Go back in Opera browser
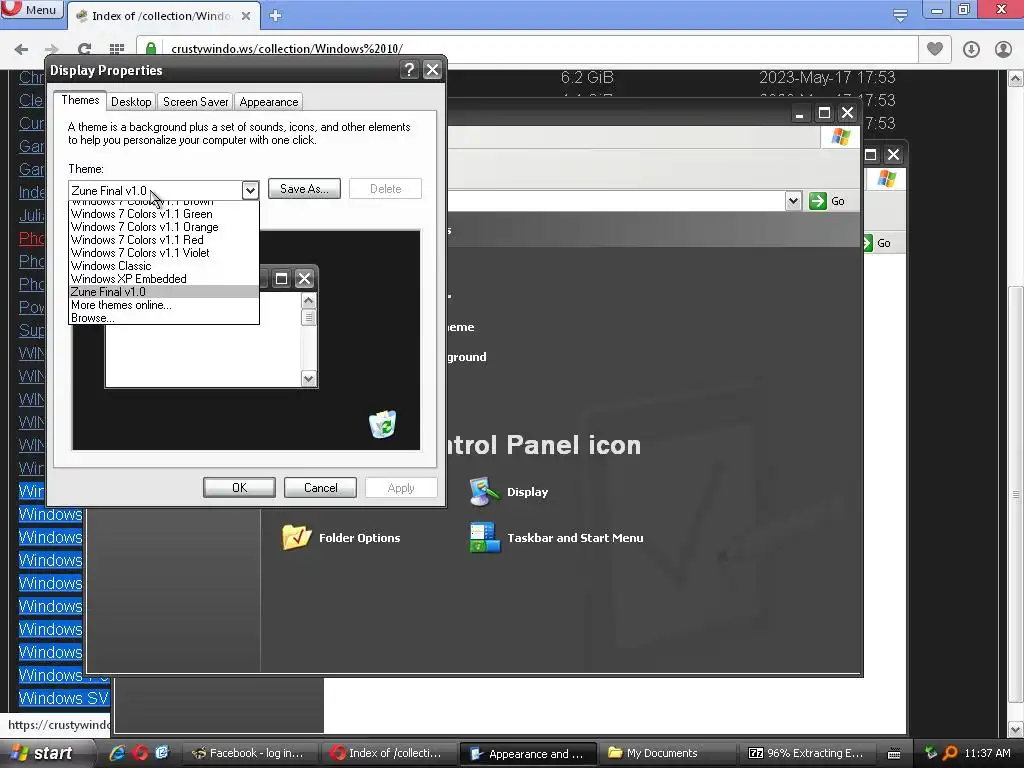Screen dimensions: 1024x768 pyautogui.click(x=21, y=49)
